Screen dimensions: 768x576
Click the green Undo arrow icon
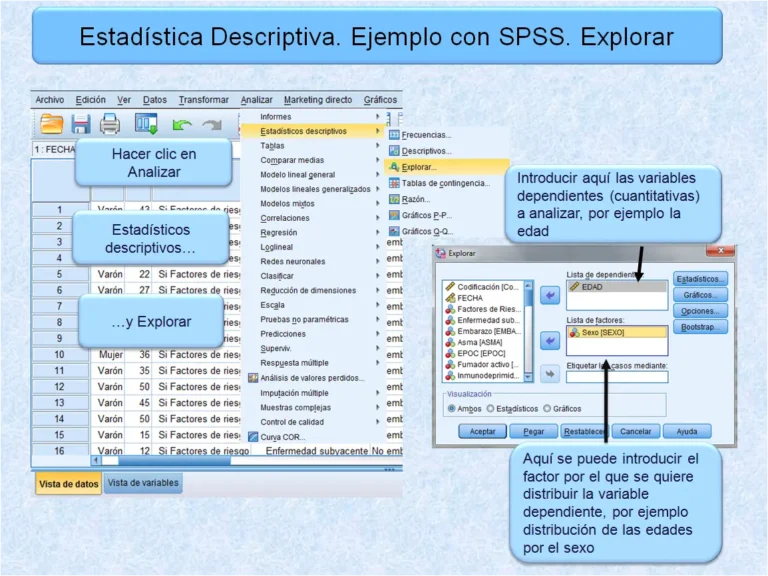tap(182, 125)
